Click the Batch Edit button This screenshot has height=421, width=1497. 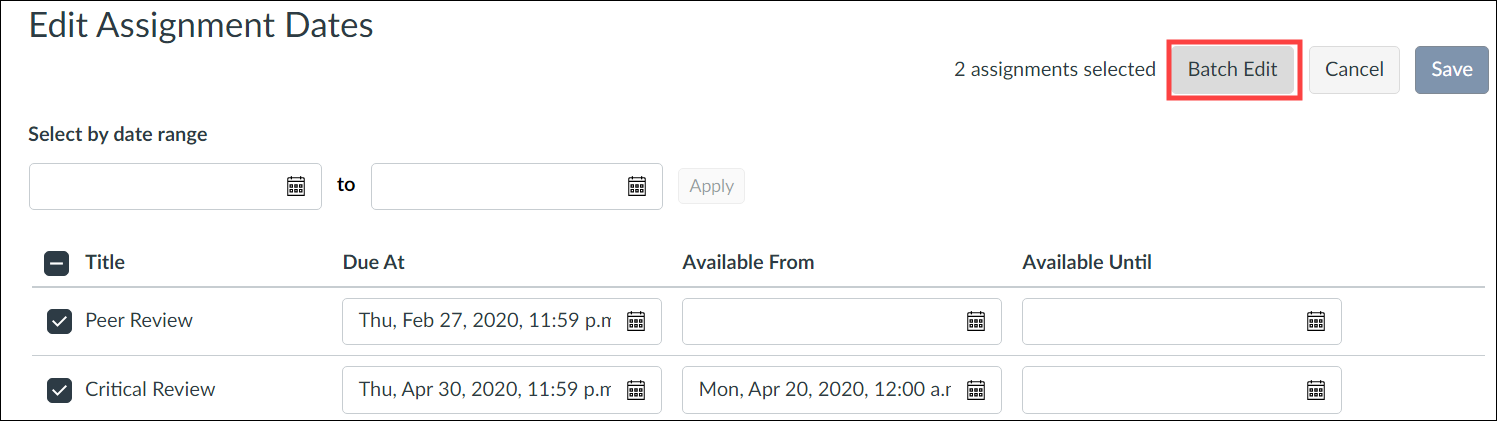click(x=1233, y=70)
